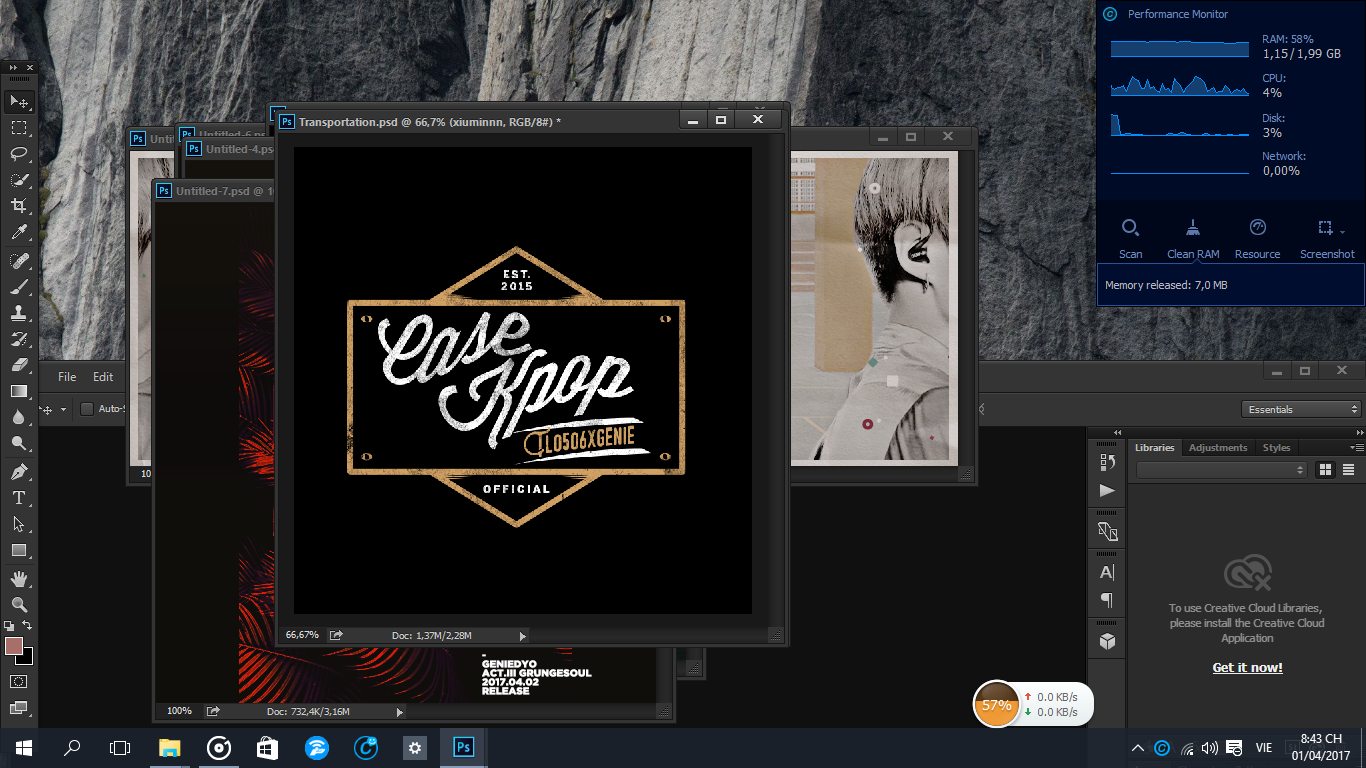Change the screen mode button
This screenshot has height=768, width=1366.
(19, 708)
